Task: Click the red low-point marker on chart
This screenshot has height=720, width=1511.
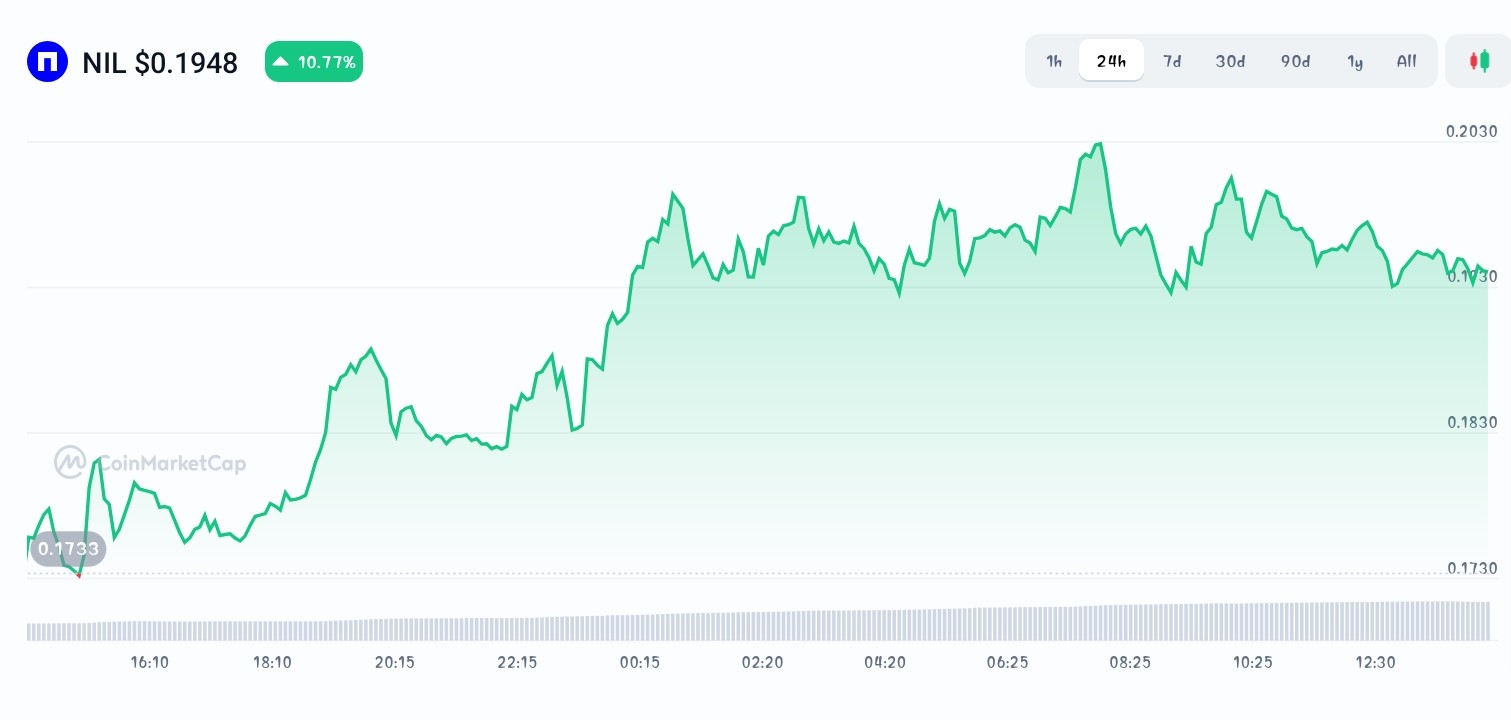Action: coord(78,575)
